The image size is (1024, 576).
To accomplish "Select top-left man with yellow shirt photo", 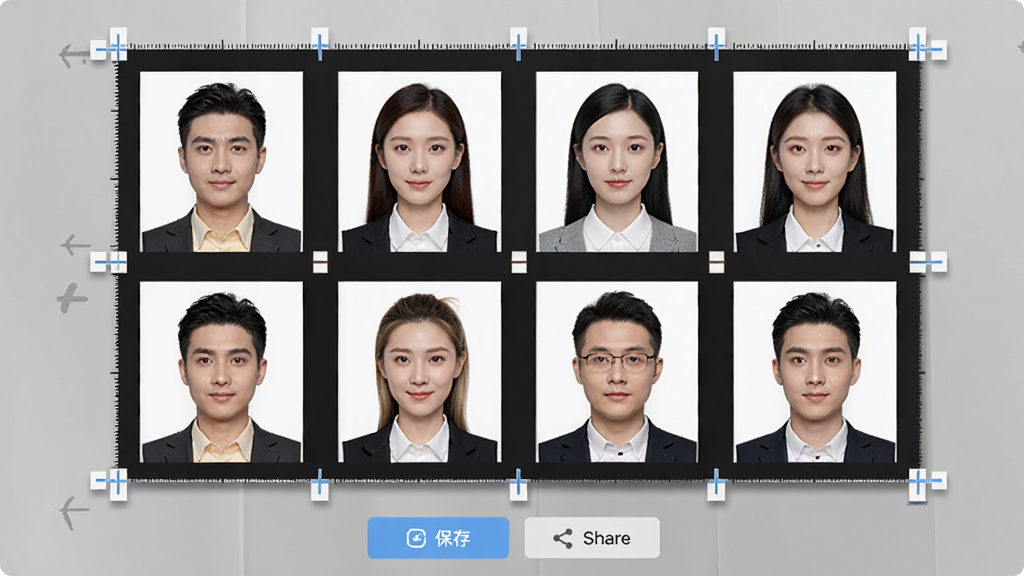I will coord(221,162).
